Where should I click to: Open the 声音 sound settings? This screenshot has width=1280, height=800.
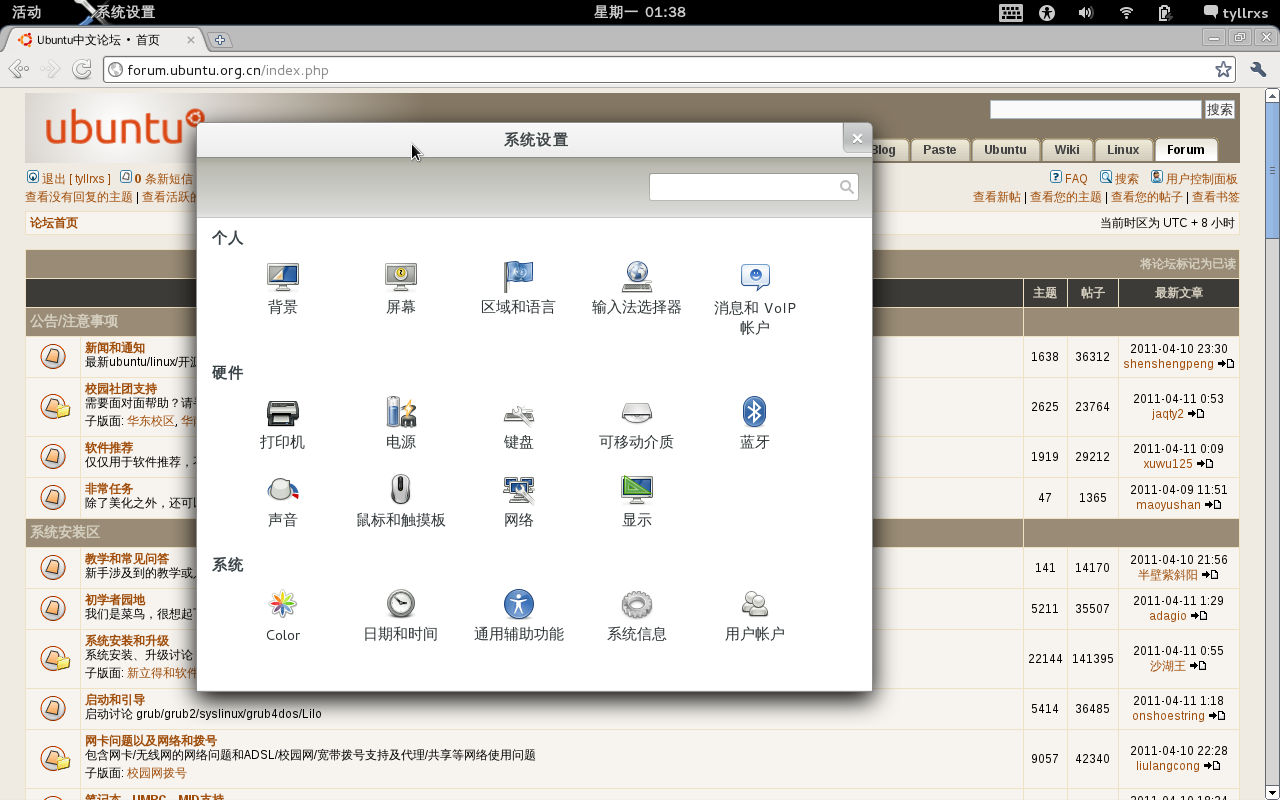coord(283,501)
